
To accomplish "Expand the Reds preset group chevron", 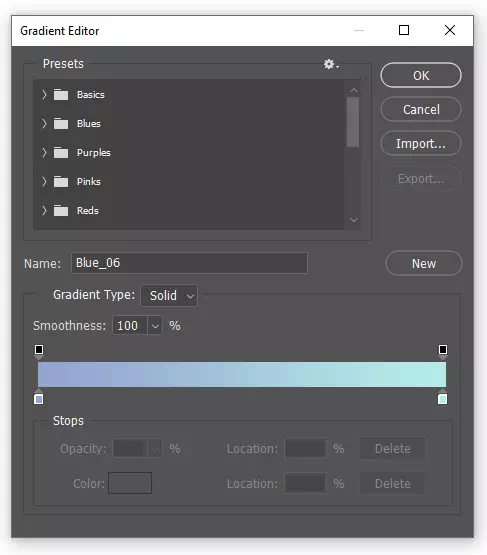I will [x=44, y=211].
